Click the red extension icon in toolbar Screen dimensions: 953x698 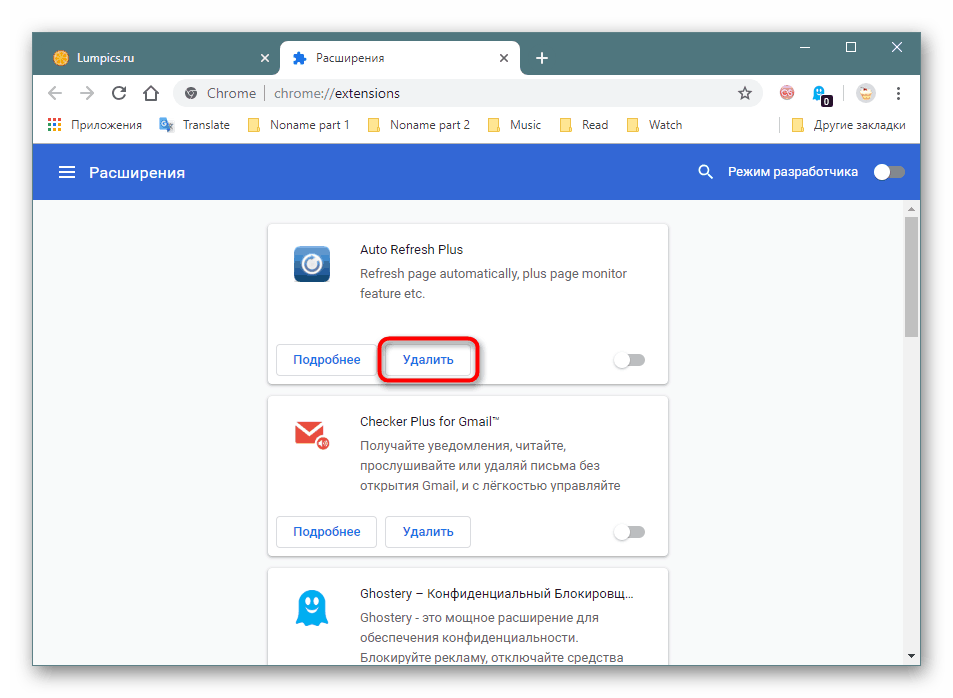click(787, 93)
